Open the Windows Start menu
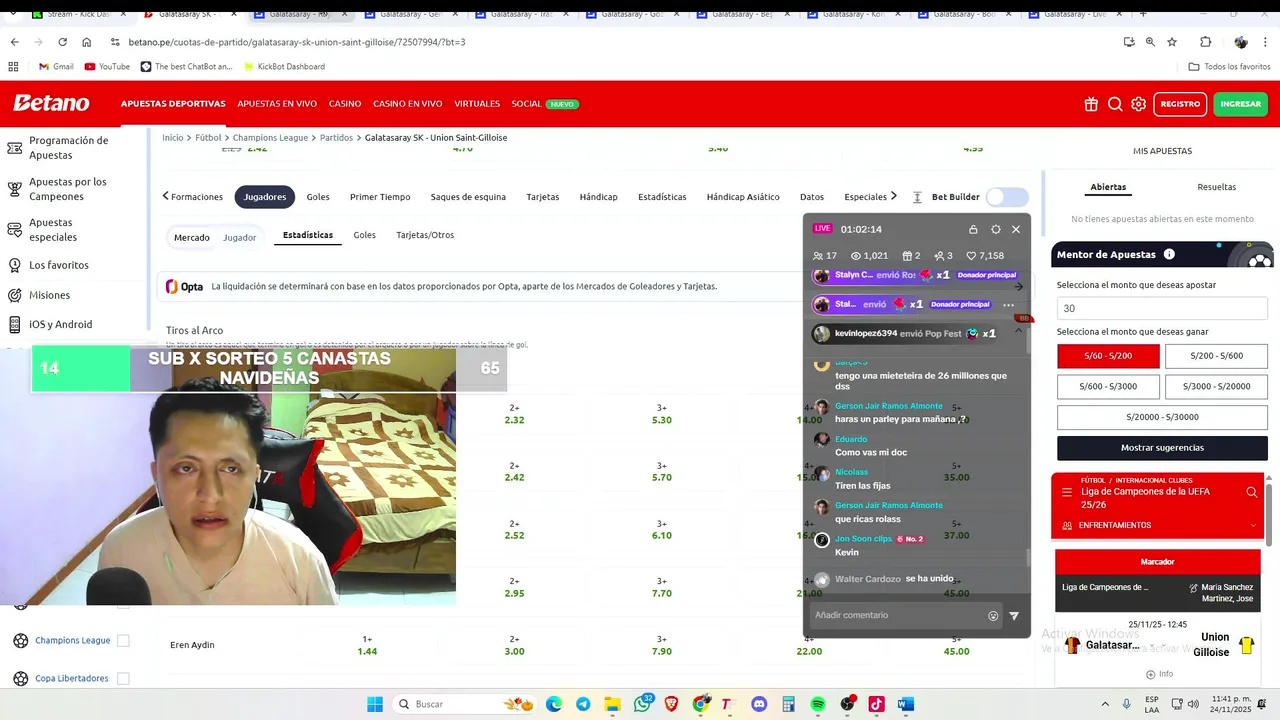The height and width of the screenshot is (720, 1280). pos(375,704)
